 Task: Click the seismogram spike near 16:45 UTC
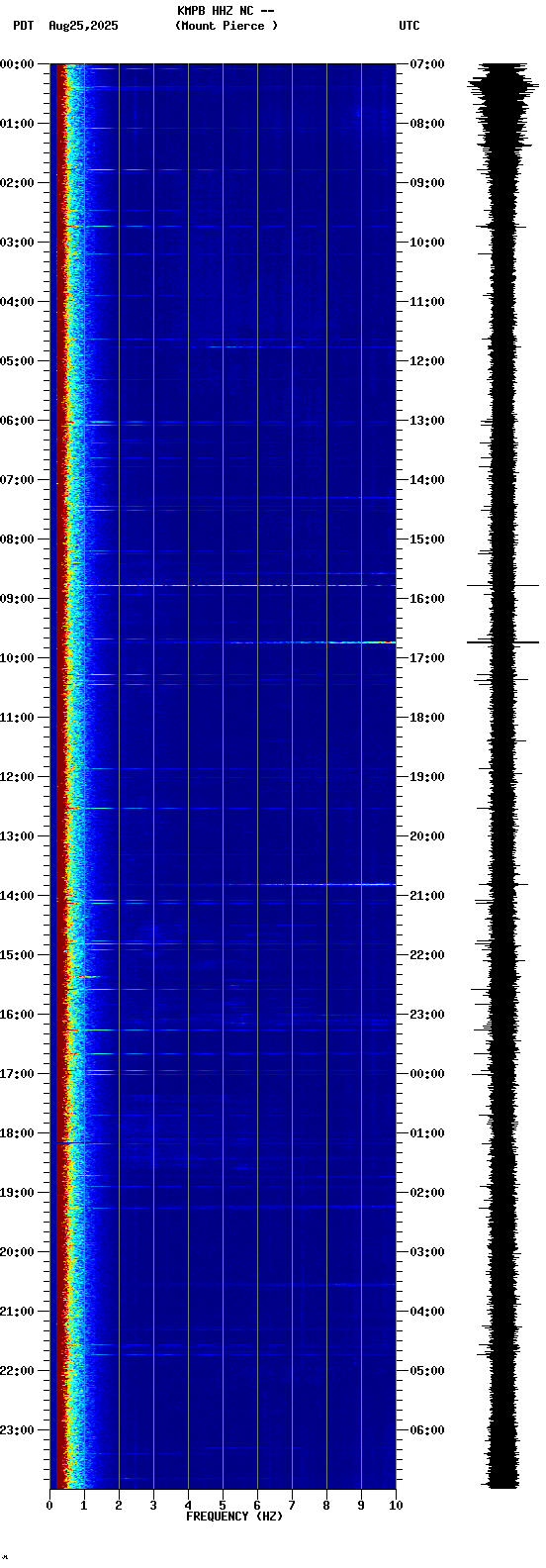click(x=502, y=642)
